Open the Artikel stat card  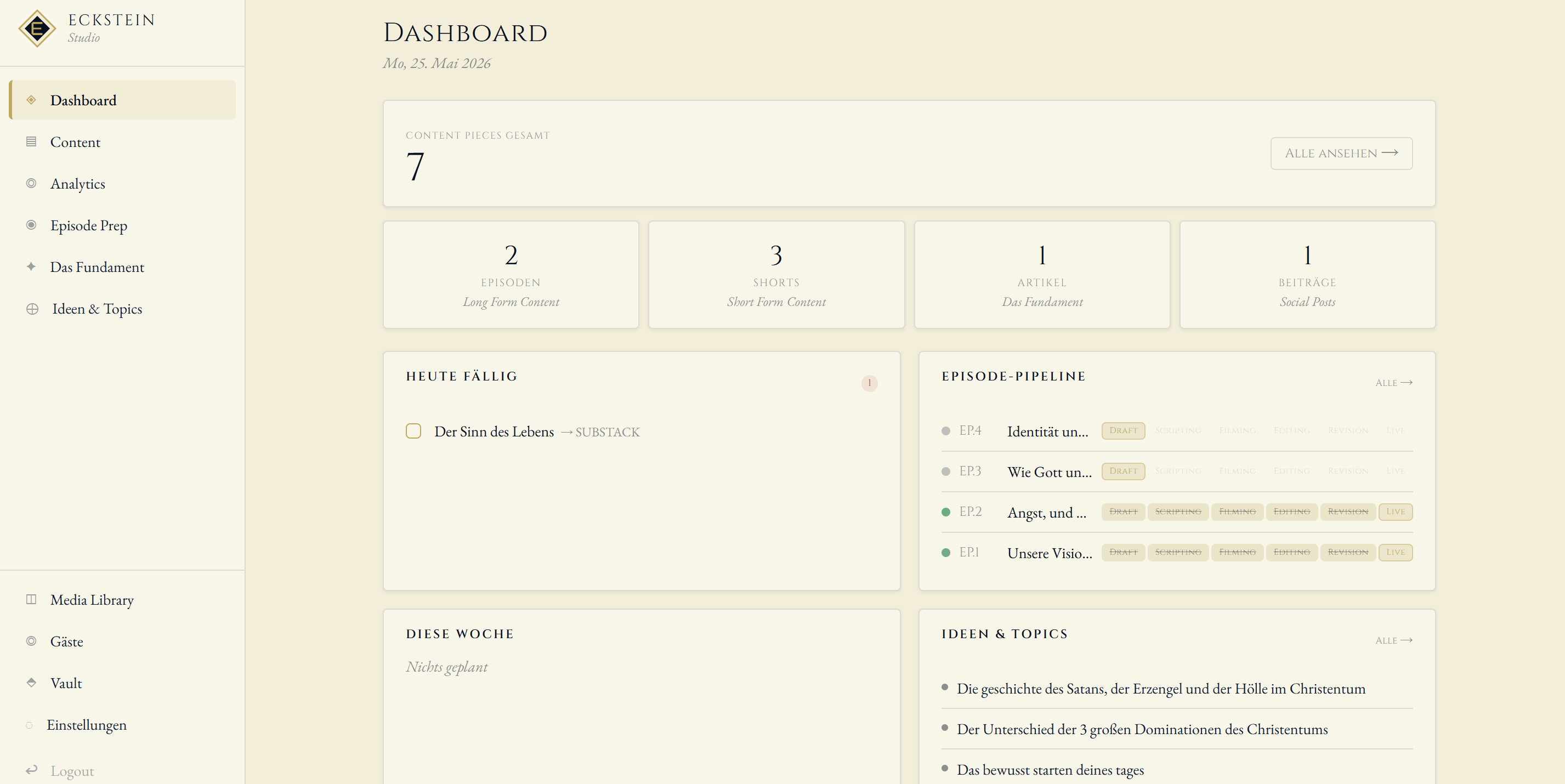(1042, 275)
